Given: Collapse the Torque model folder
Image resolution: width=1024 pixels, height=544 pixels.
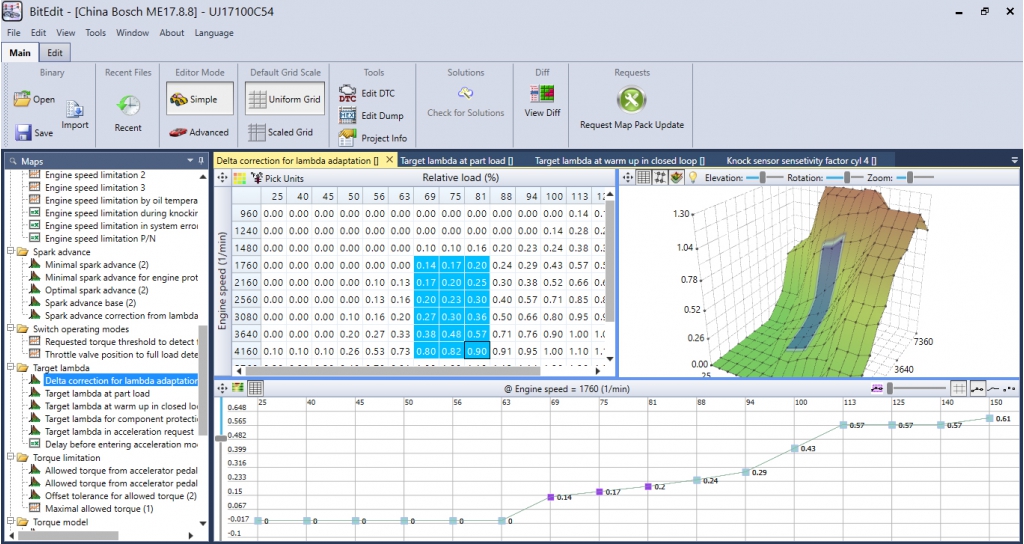Looking at the screenshot, I should pyautogui.click(x=10, y=522).
